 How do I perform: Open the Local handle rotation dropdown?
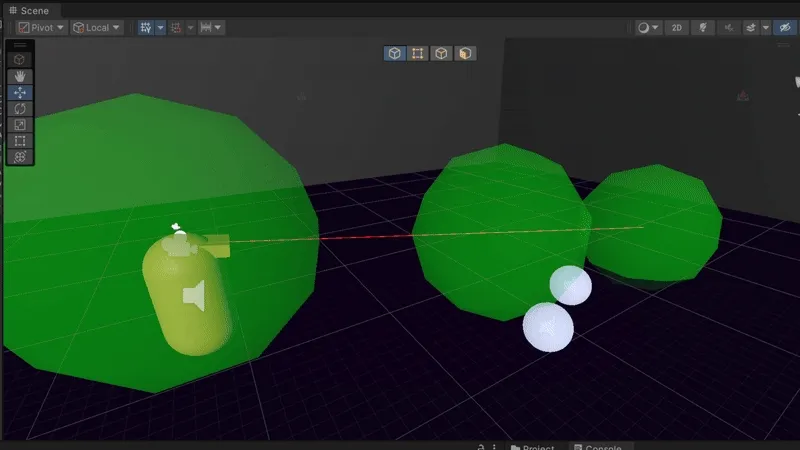click(96, 28)
